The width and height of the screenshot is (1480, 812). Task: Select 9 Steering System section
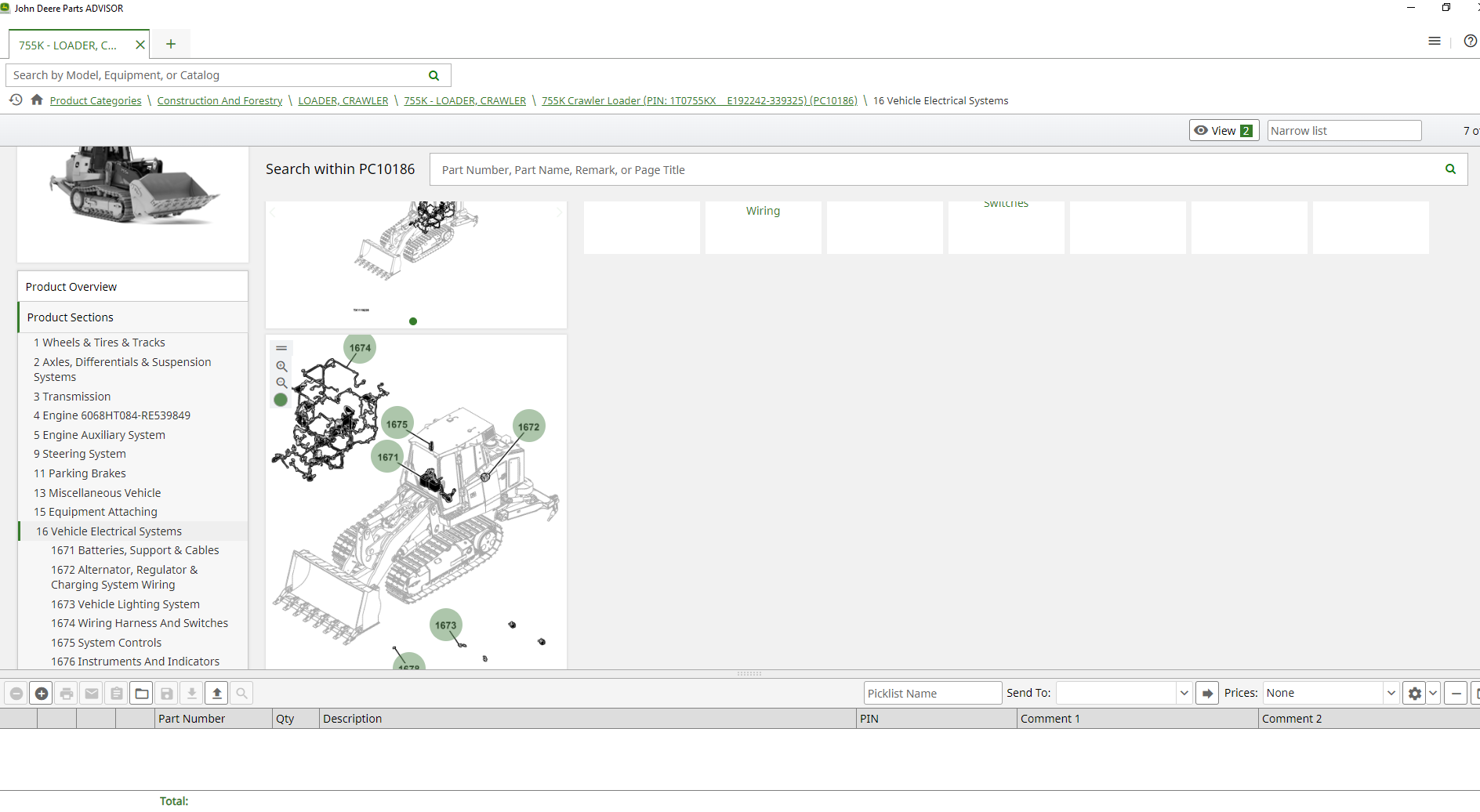pyautogui.click(x=80, y=454)
